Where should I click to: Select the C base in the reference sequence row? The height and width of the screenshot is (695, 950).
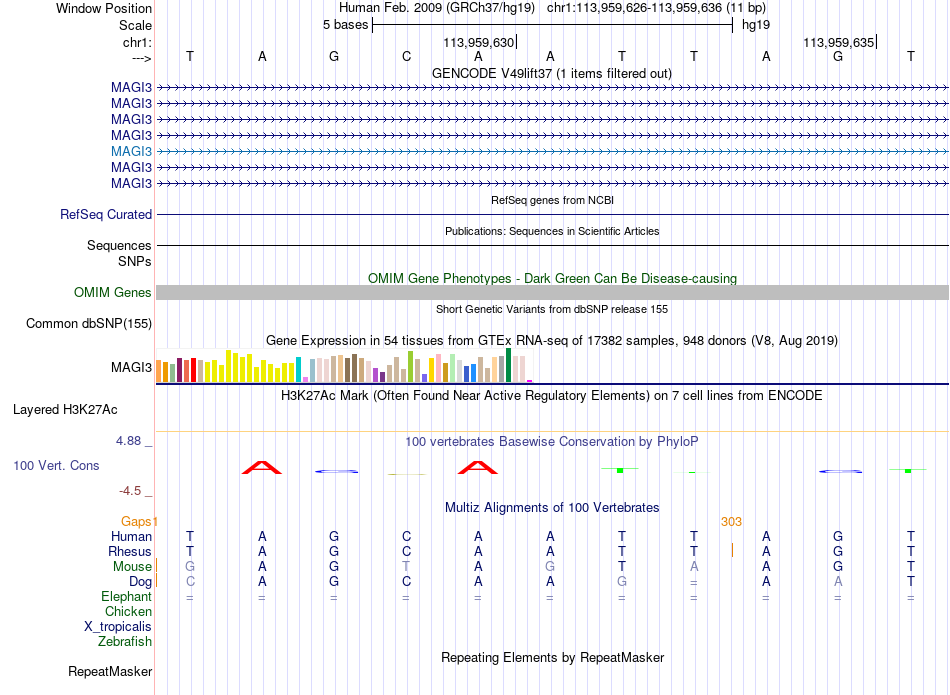point(407,56)
